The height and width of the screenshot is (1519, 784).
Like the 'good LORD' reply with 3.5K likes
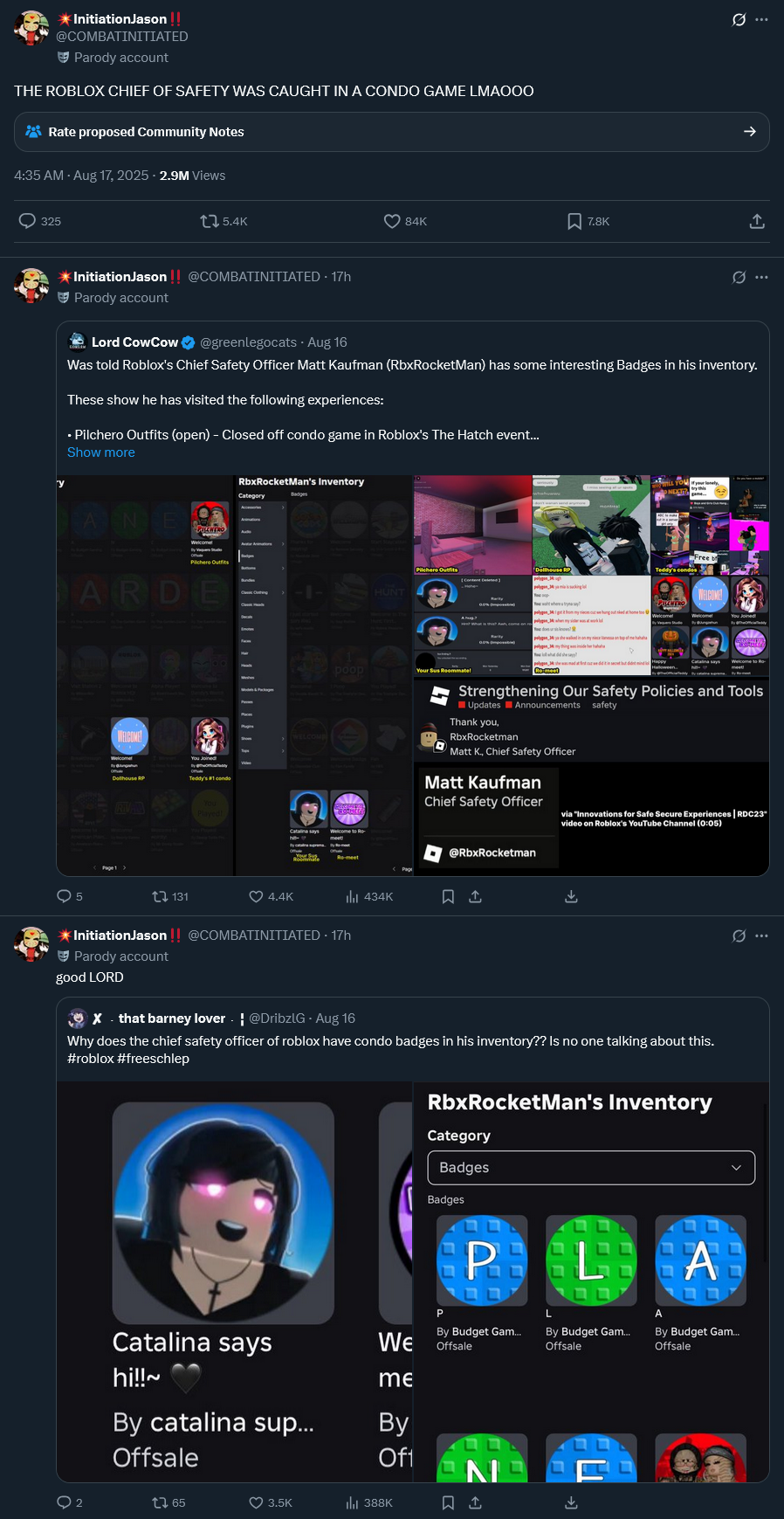pos(271,1502)
